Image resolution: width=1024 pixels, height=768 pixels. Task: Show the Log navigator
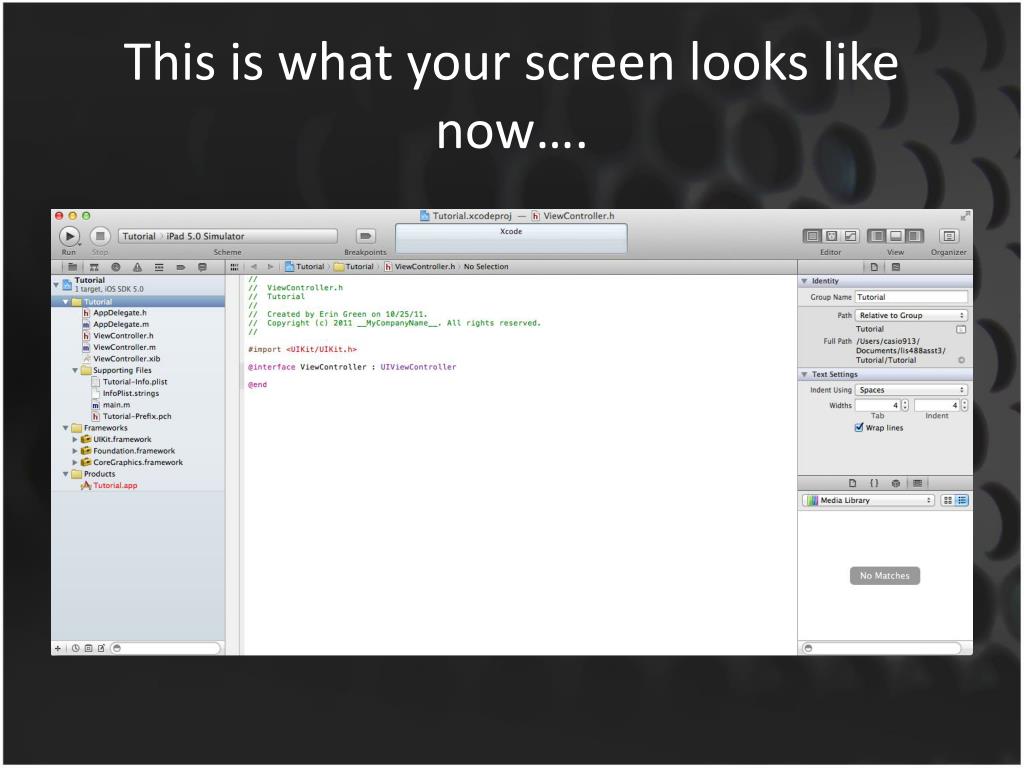point(202,267)
